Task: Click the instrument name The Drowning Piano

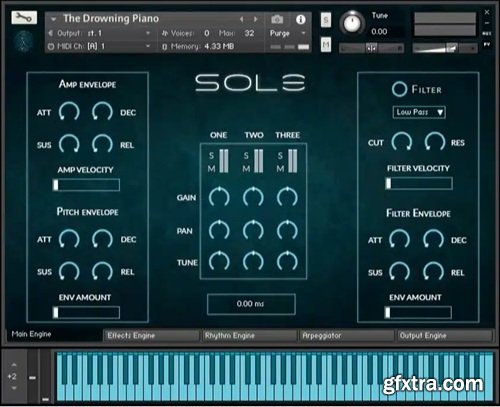Action: pyautogui.click(x=111, y=19)
